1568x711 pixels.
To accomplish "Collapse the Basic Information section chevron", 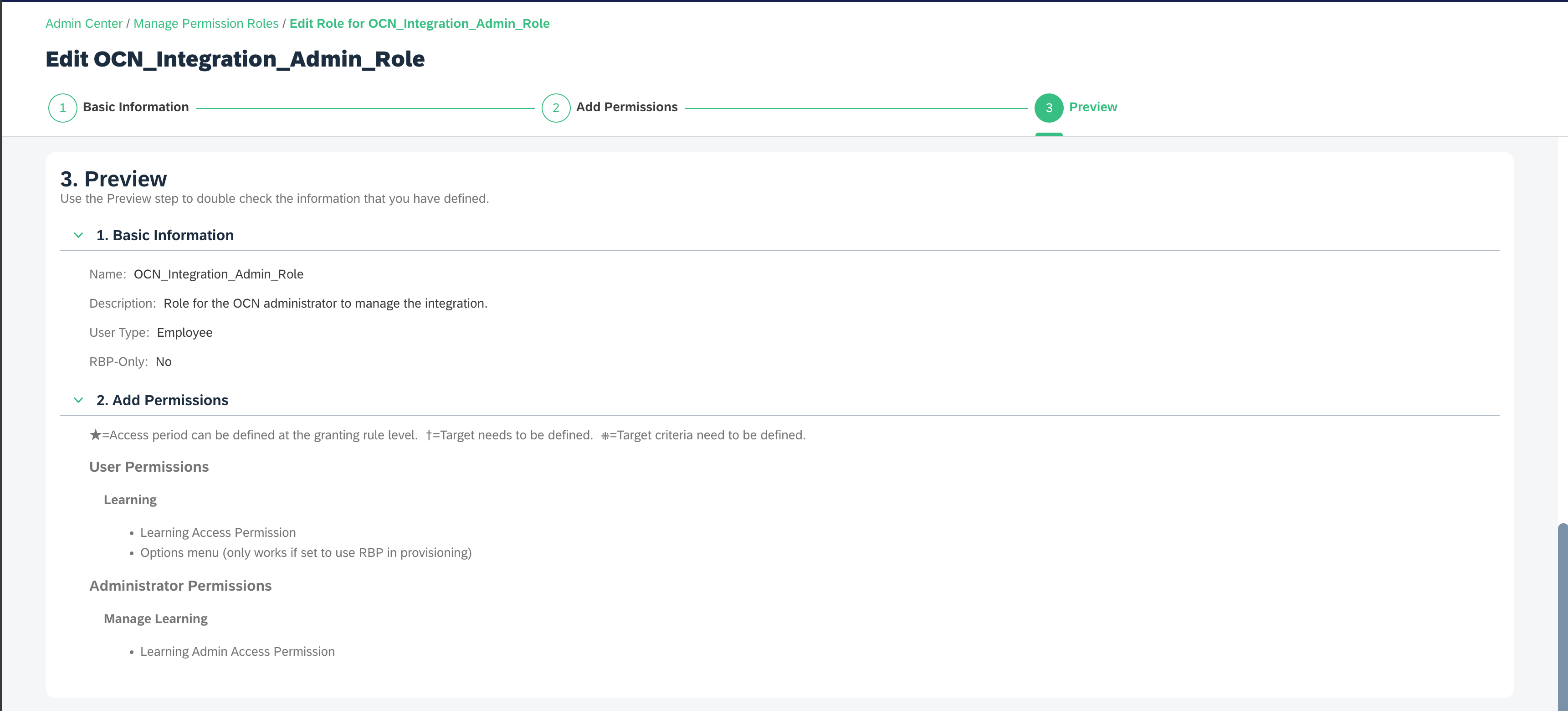I will (78, 235).
